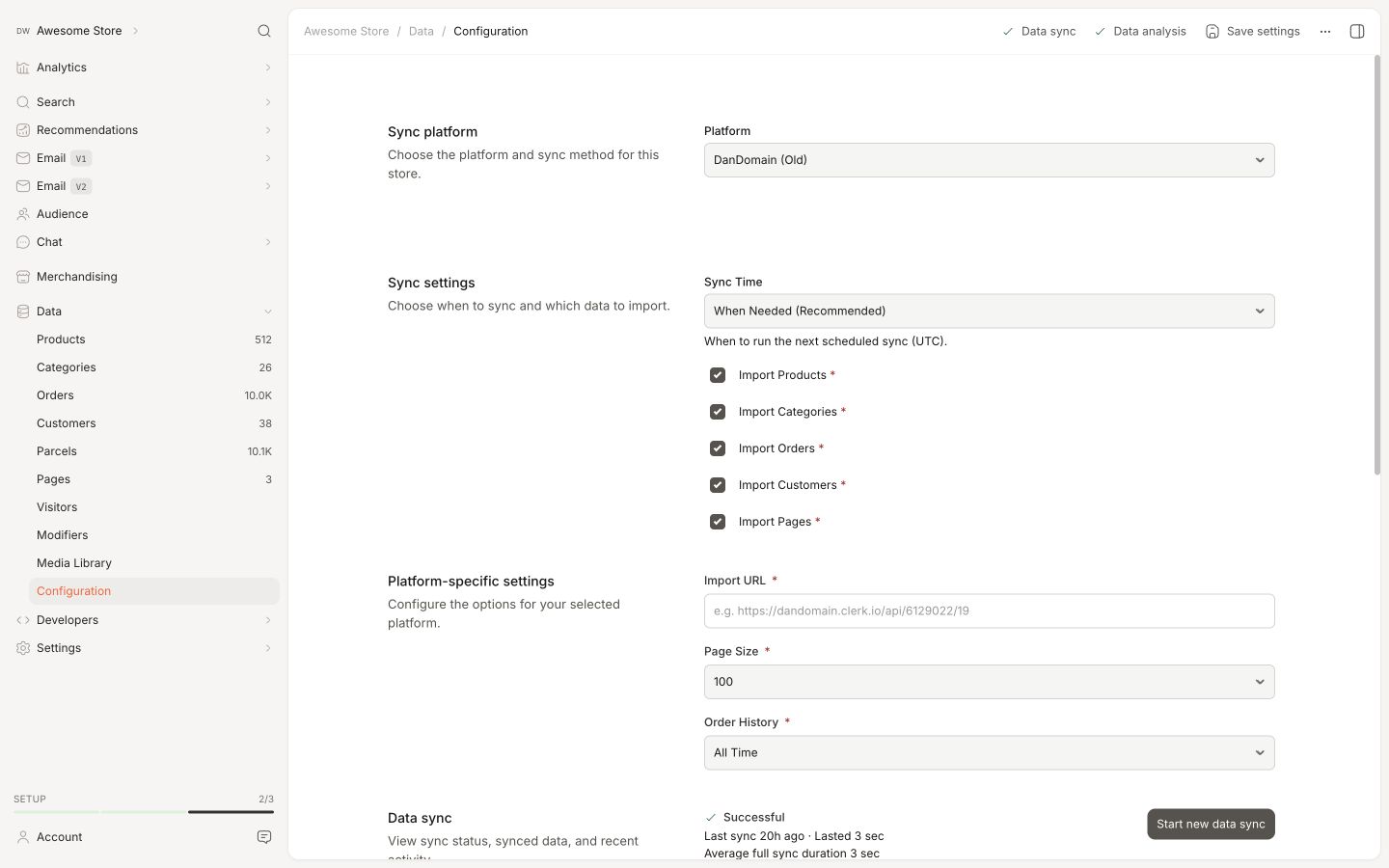Image resolution: width=1389 pixels, height=868 pixels.
Task: Uncheck Import Customers checkbox
Action: (x=718, y=485)
